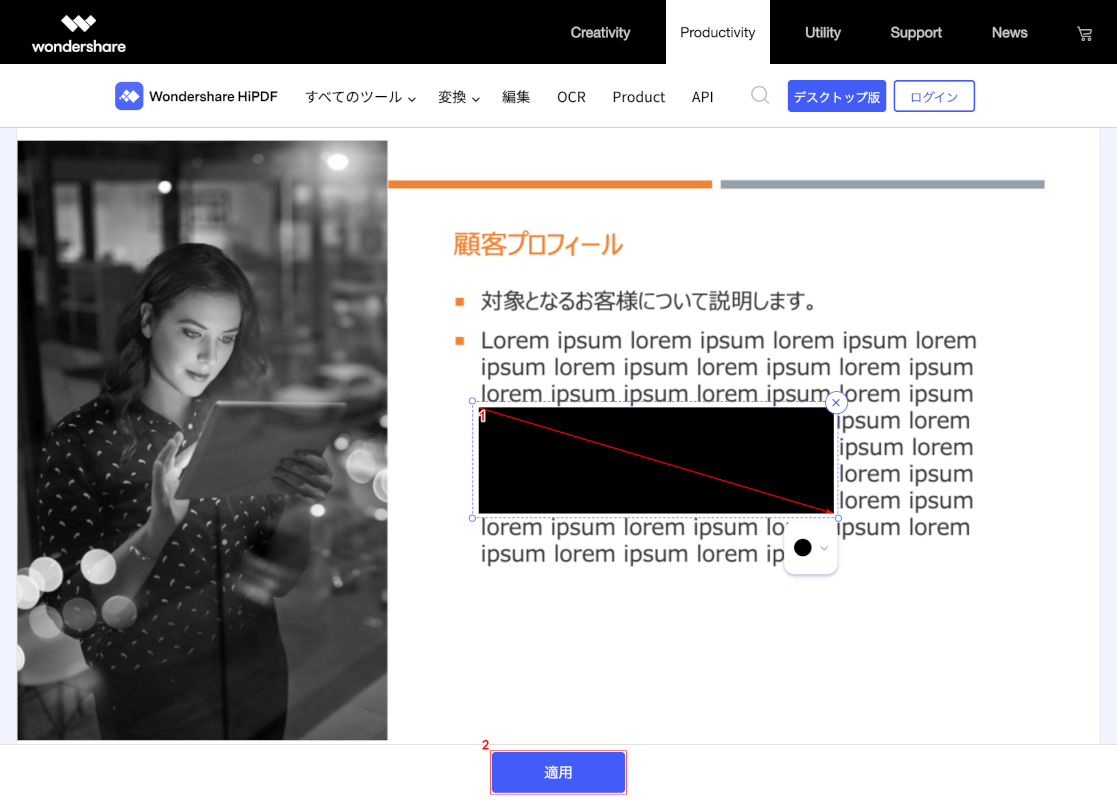Open the OCR menu item

pos(571,97)
